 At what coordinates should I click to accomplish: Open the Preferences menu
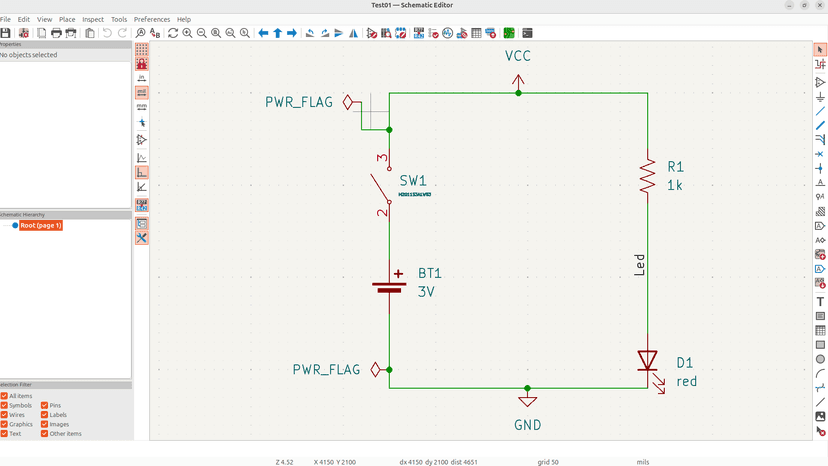coord(152,19)
